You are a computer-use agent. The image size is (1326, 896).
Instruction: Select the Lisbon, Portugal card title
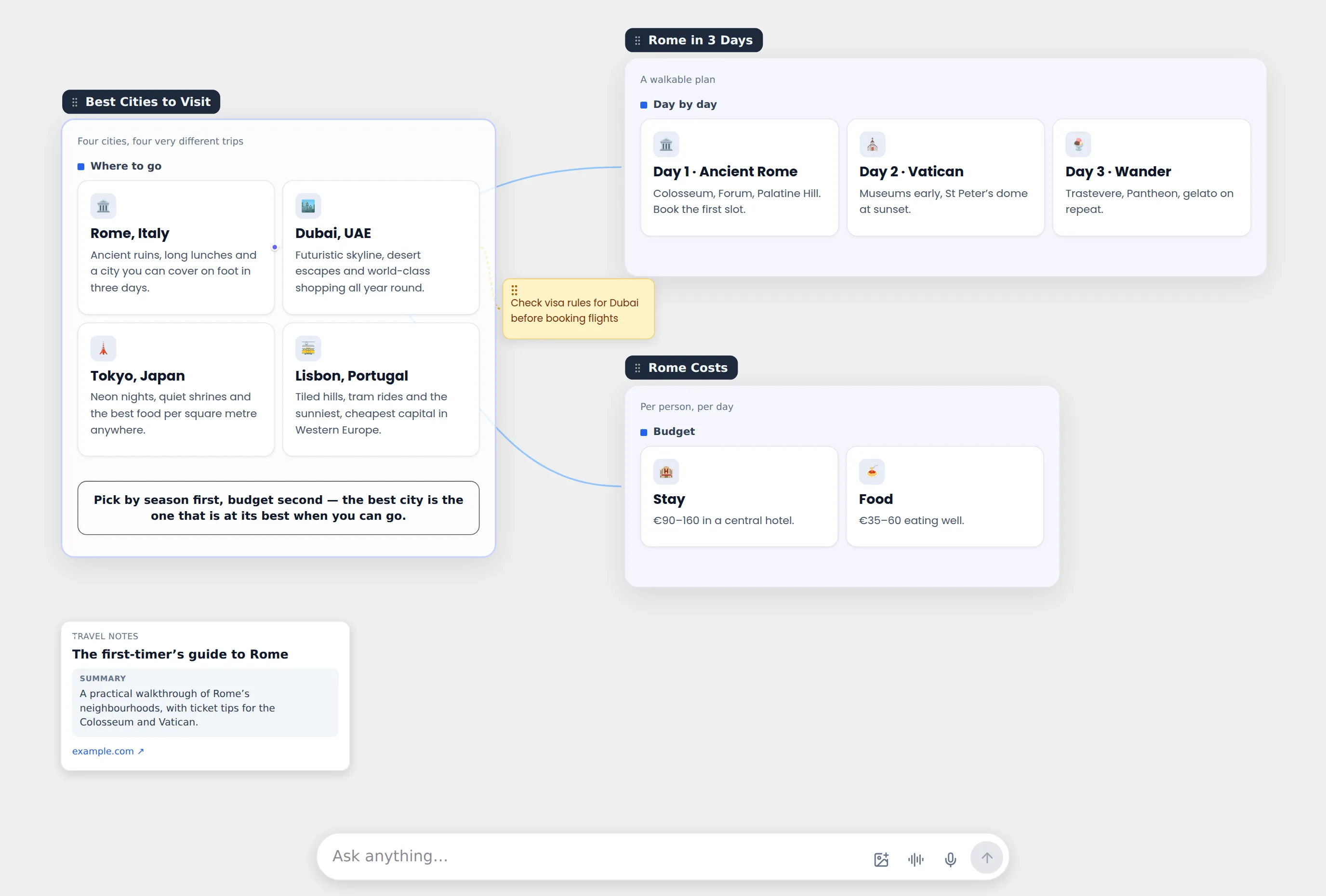[351, 376]
